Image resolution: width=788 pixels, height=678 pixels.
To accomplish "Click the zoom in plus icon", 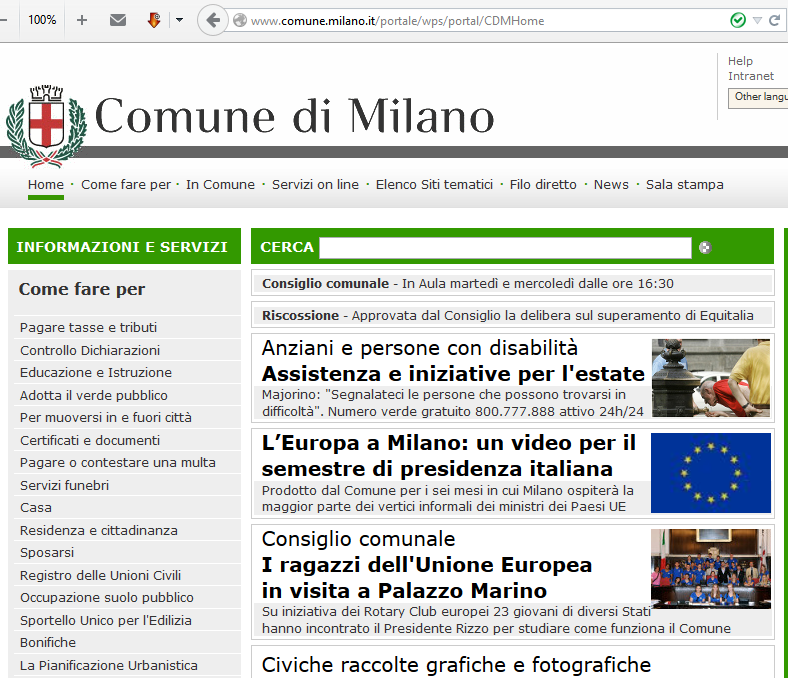I will point(82,20).
